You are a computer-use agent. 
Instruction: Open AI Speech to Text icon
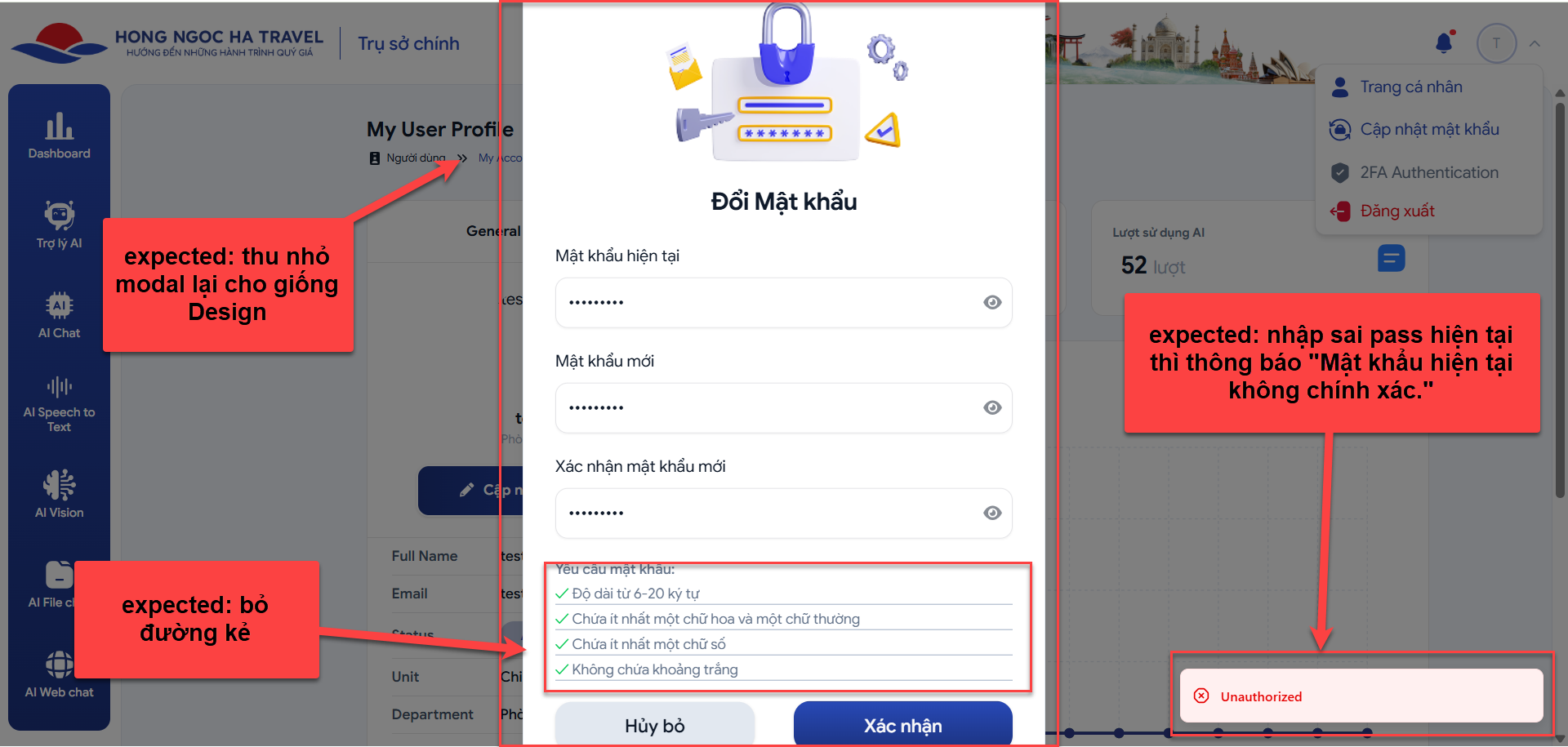59,386
